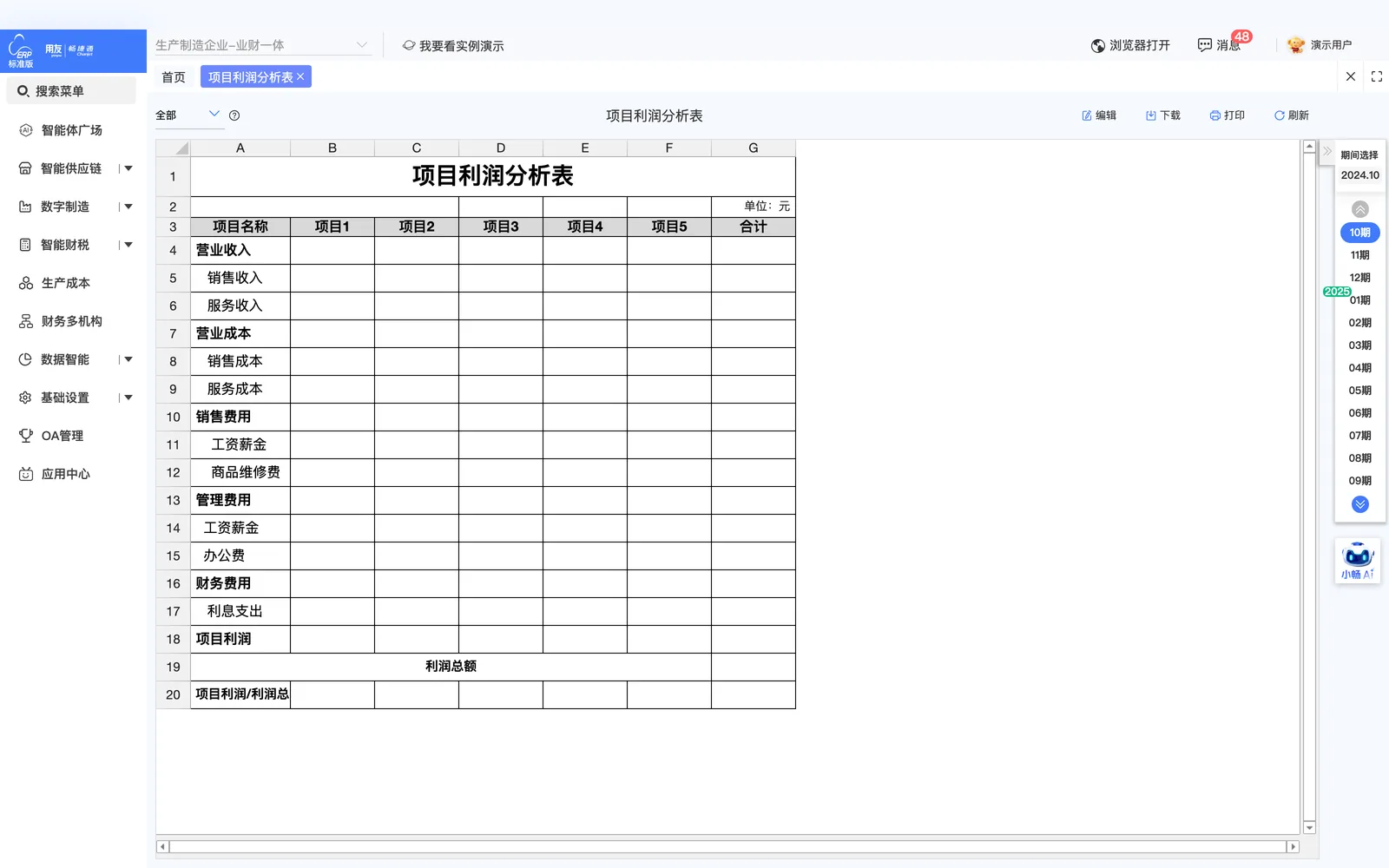Expand 基础设置 submenu arrow
The image size is (1389, 868).
pos(128,398)
